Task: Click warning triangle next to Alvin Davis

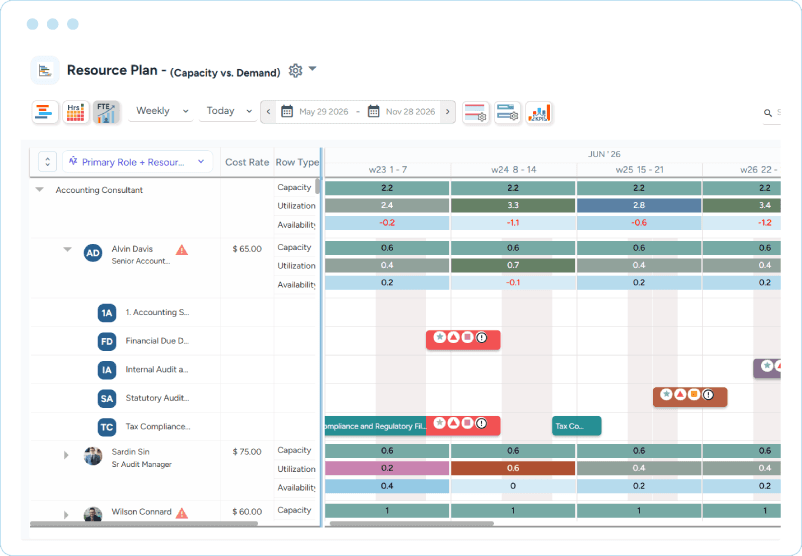Action: (x=182, y=250)
